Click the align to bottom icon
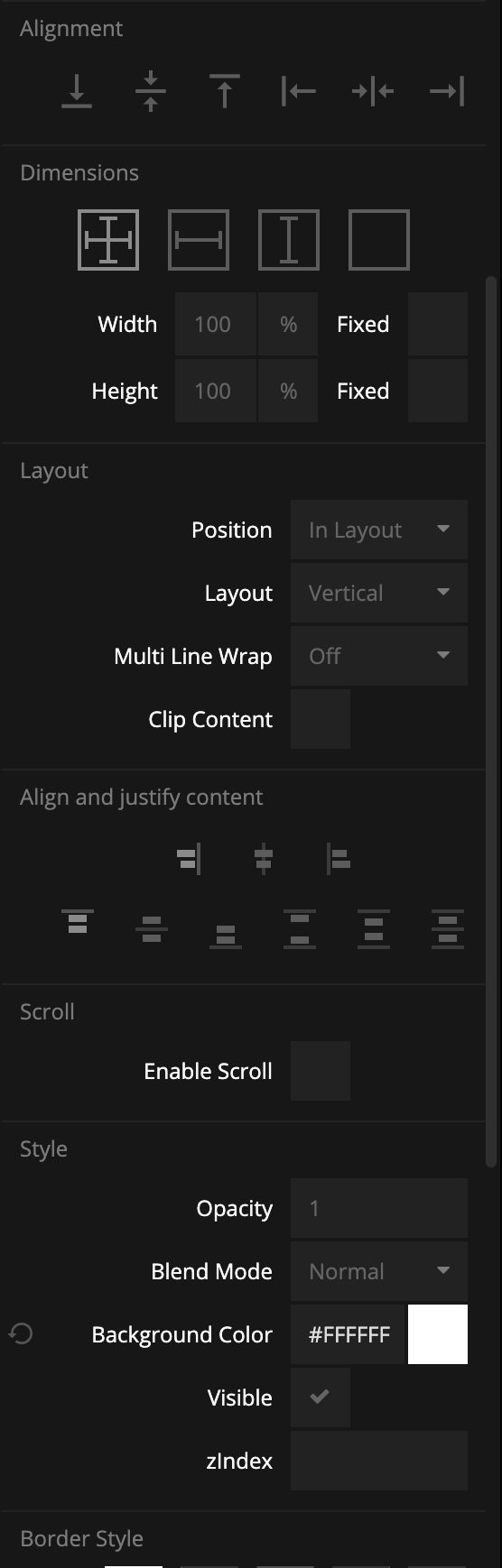 click(x=77, y=91)
